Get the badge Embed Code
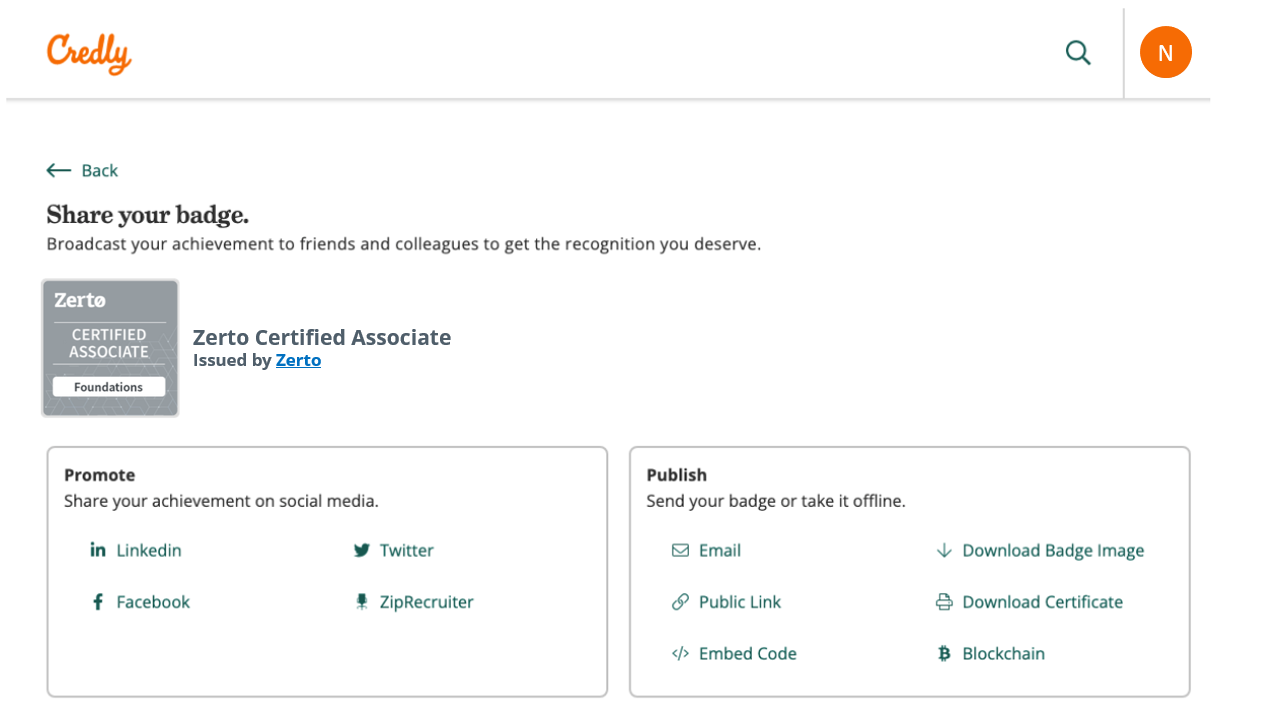Screen dimensions: 1263x715 coord(748,653)
